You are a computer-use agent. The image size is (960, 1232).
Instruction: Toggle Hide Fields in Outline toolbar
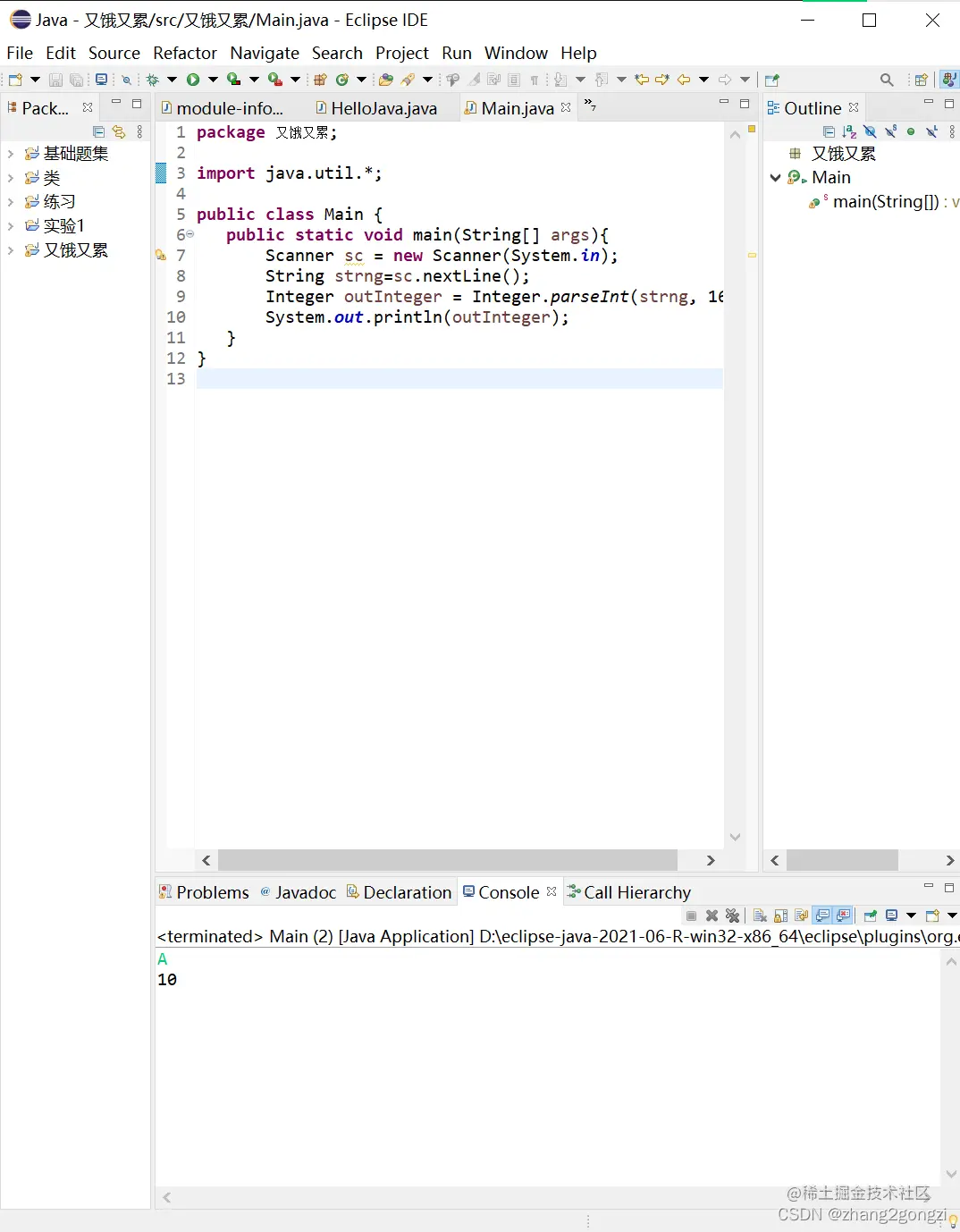point(870,132)
